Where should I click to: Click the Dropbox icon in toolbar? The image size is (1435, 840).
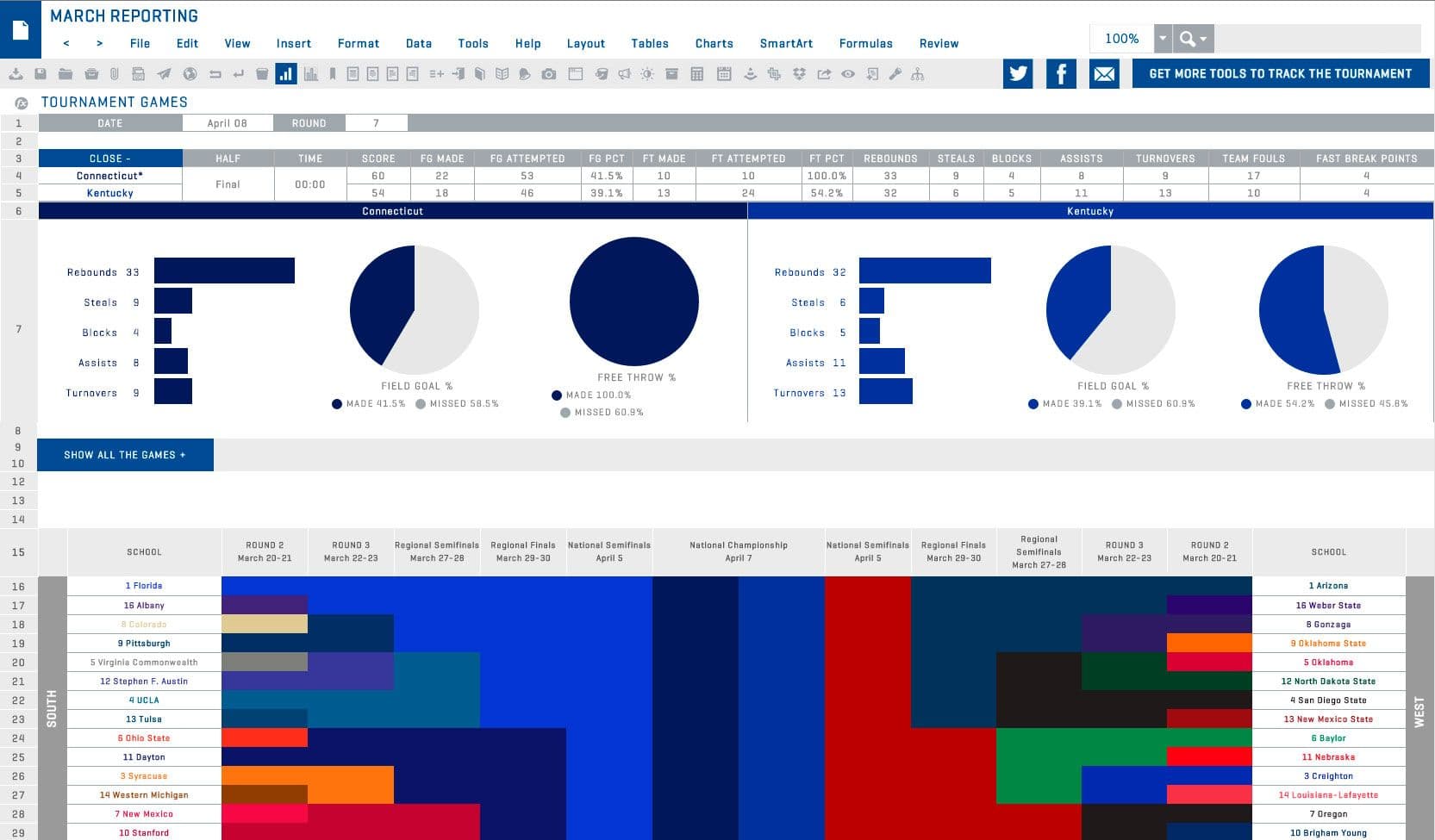point(799,74)
